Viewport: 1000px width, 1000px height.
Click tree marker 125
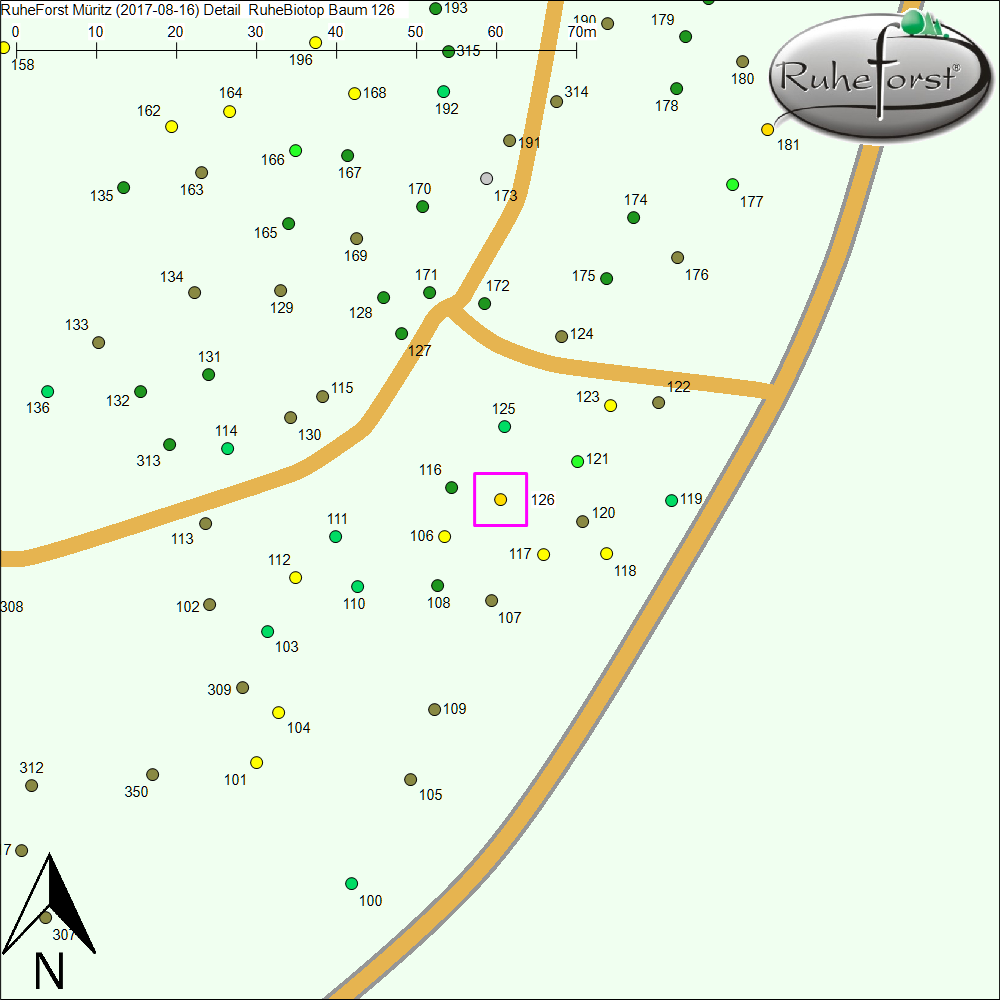coord(504,427)
